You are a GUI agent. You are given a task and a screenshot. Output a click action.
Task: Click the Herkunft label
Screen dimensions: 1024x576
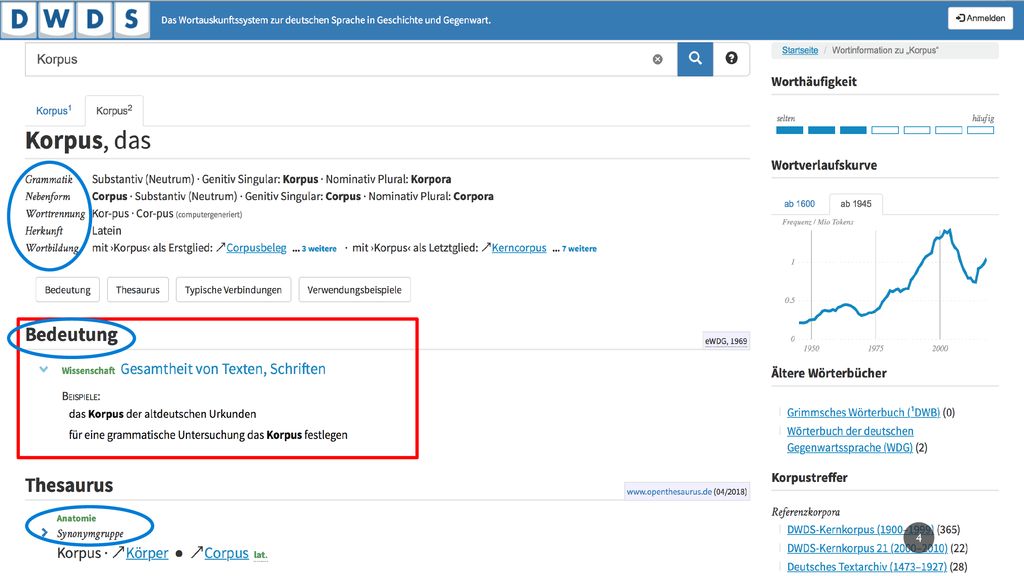tap(44, 231)
